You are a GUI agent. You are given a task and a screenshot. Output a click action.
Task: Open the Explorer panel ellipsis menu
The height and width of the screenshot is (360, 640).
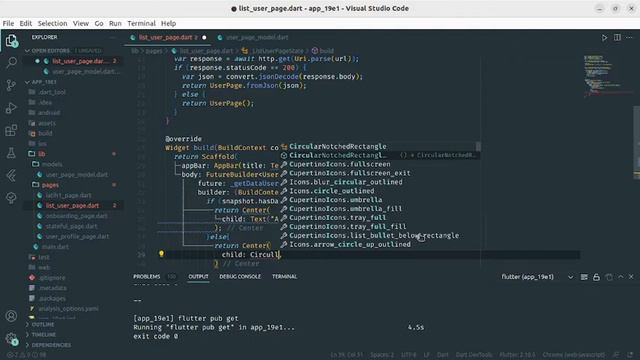[112, 37]
